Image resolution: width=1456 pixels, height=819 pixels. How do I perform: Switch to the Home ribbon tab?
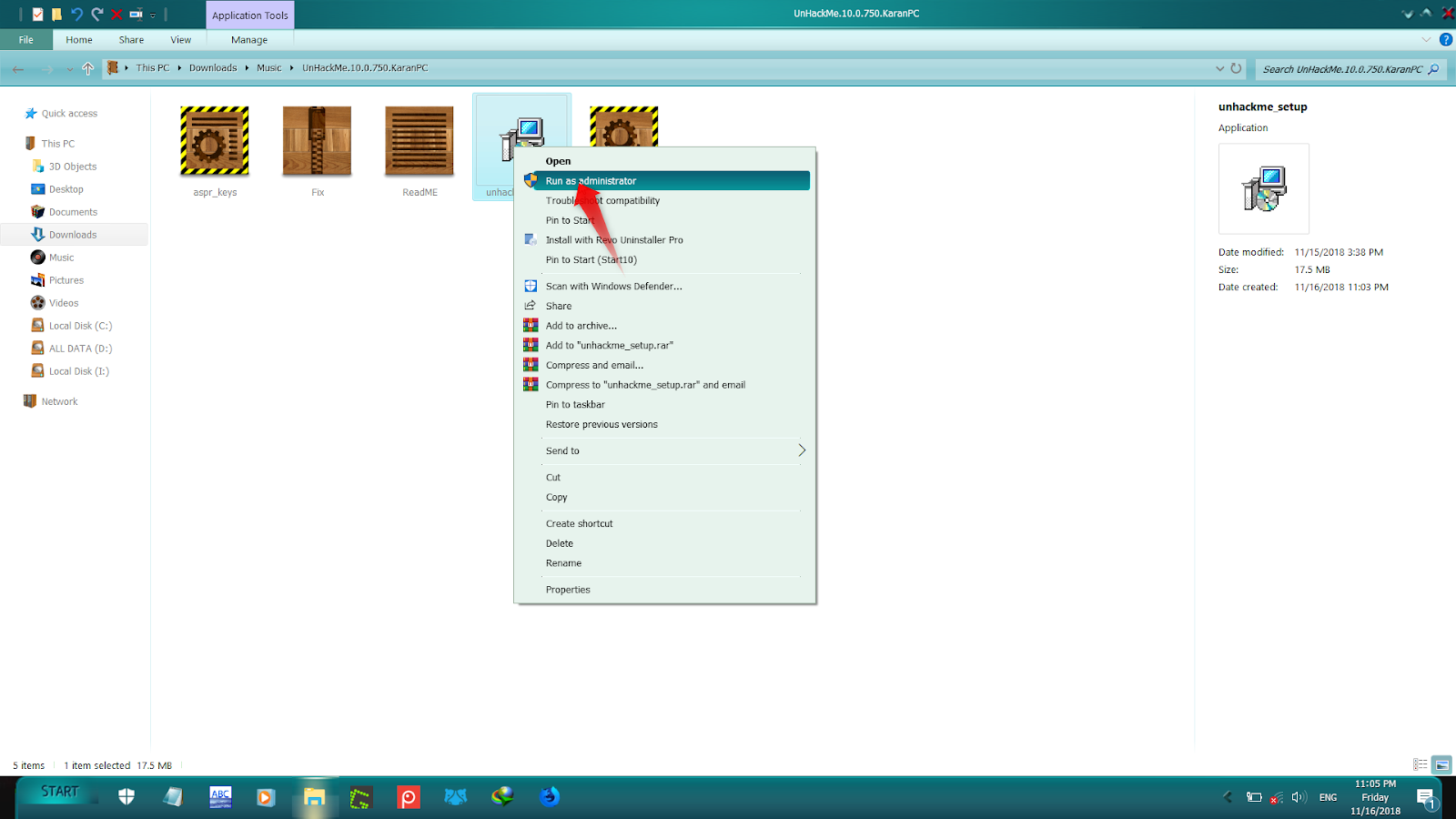79,40
